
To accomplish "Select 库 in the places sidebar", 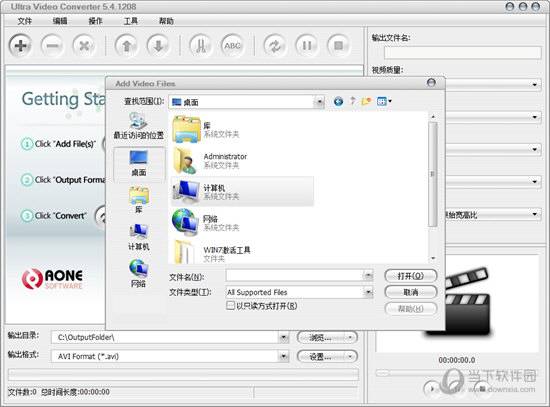I will 139,200.
